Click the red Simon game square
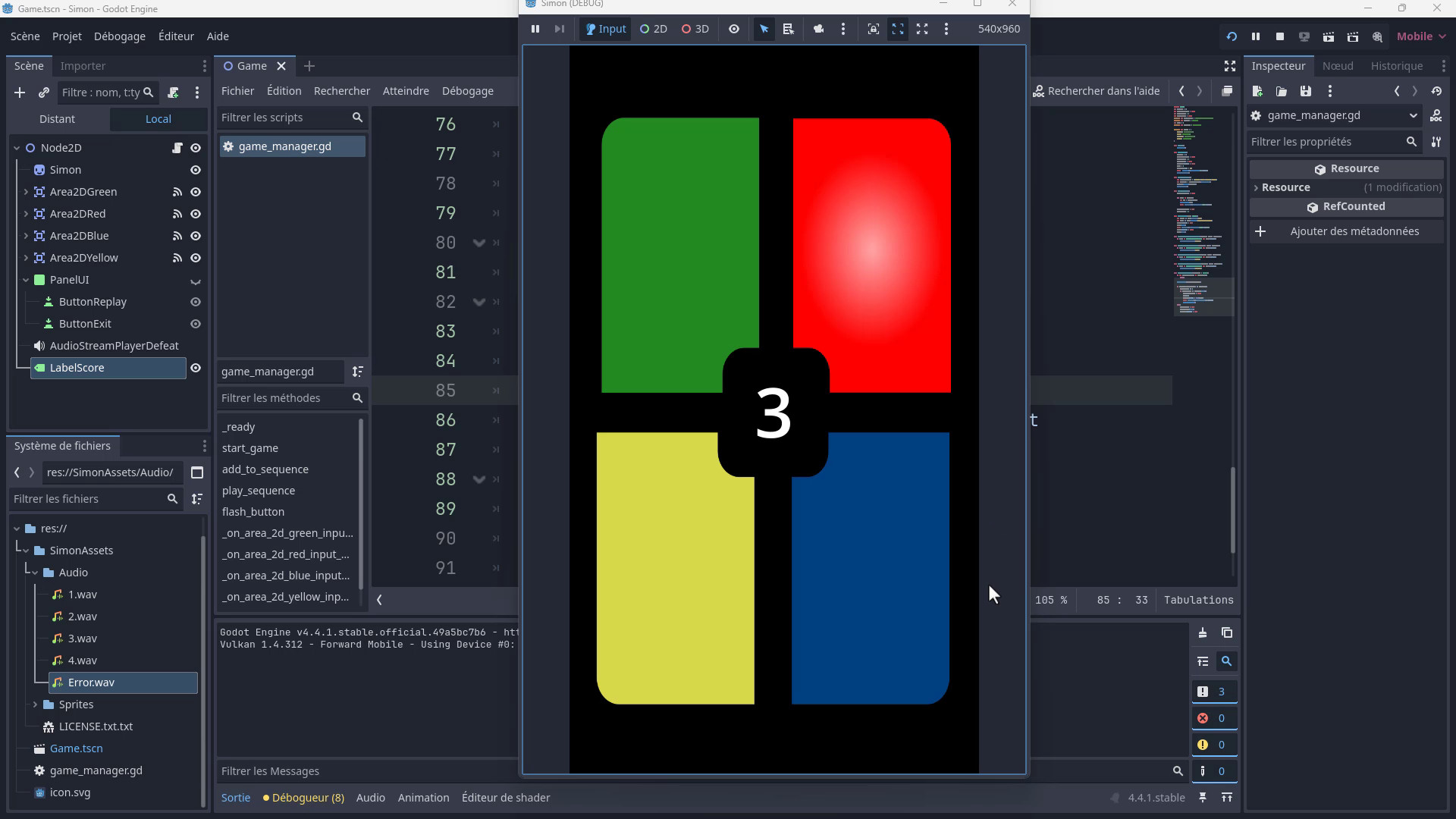Image resolution: width=1456 pixels, height=819 pixels. tap(871, 243)
